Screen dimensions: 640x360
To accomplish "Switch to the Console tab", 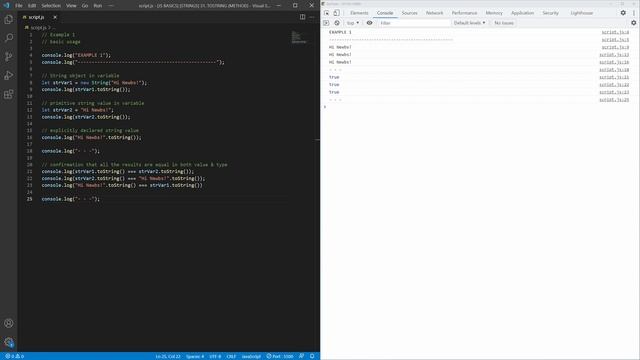I will (385, 13).
